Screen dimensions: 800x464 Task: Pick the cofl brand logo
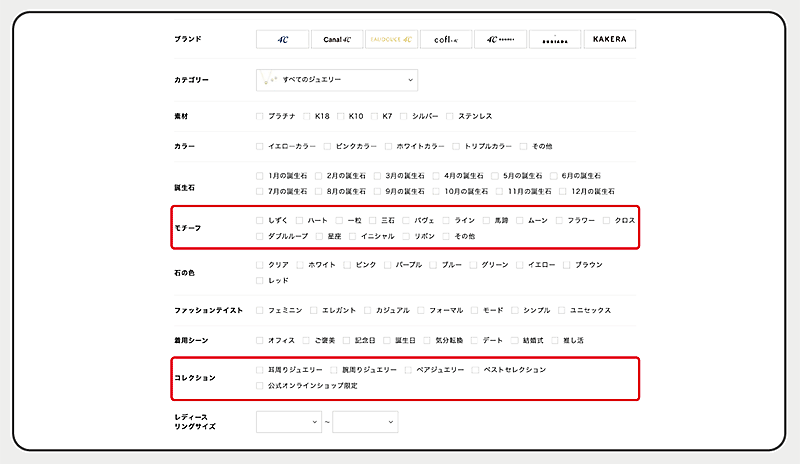click(x=446, y=39)
